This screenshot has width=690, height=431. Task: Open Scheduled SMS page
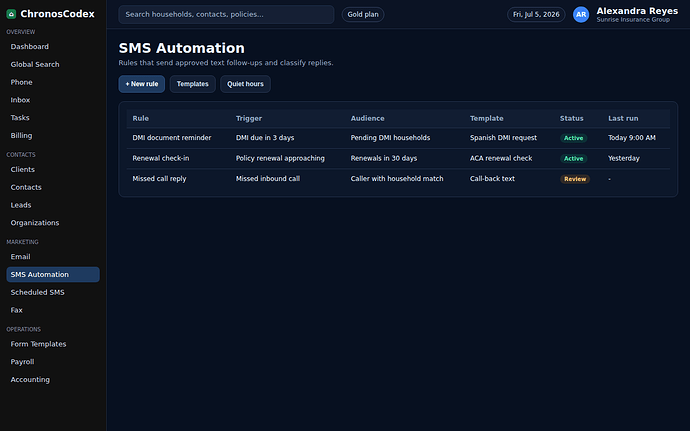pyautogui.click(x=53, y=292)
